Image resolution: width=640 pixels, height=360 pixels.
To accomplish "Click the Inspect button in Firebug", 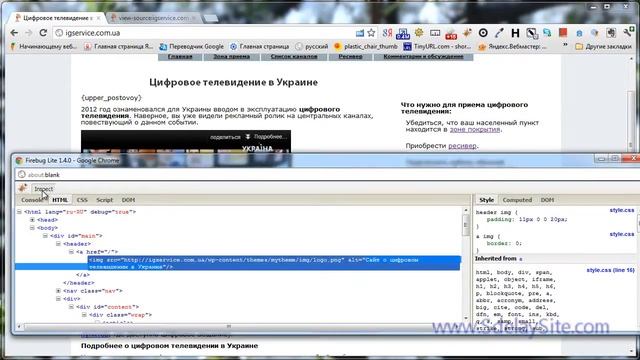I will tap(43, 189).
